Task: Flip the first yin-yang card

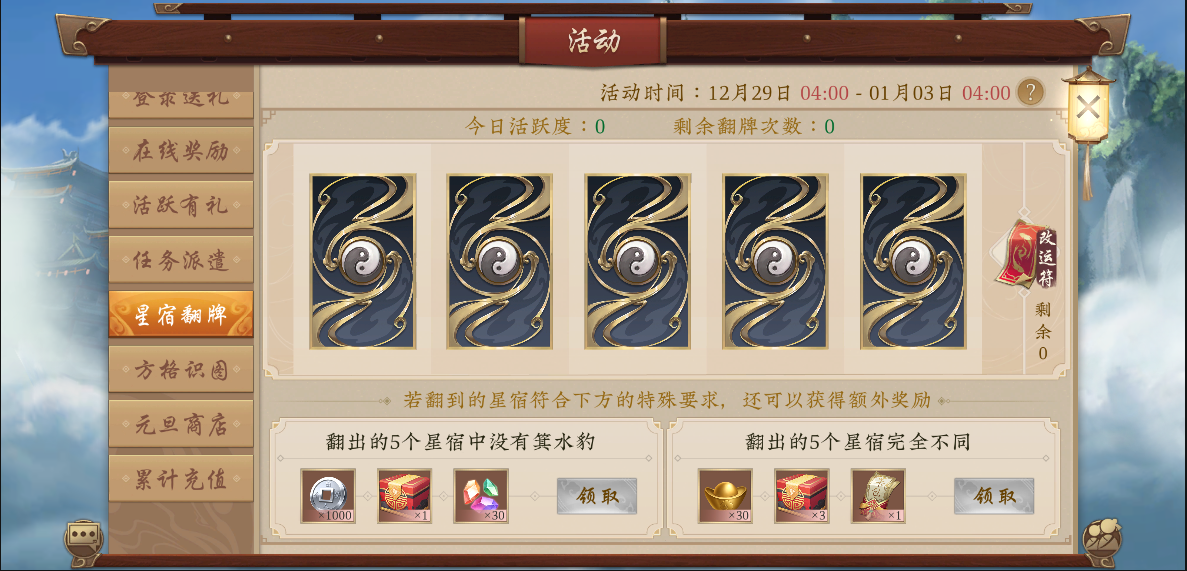Action: [x=363, y=261]
